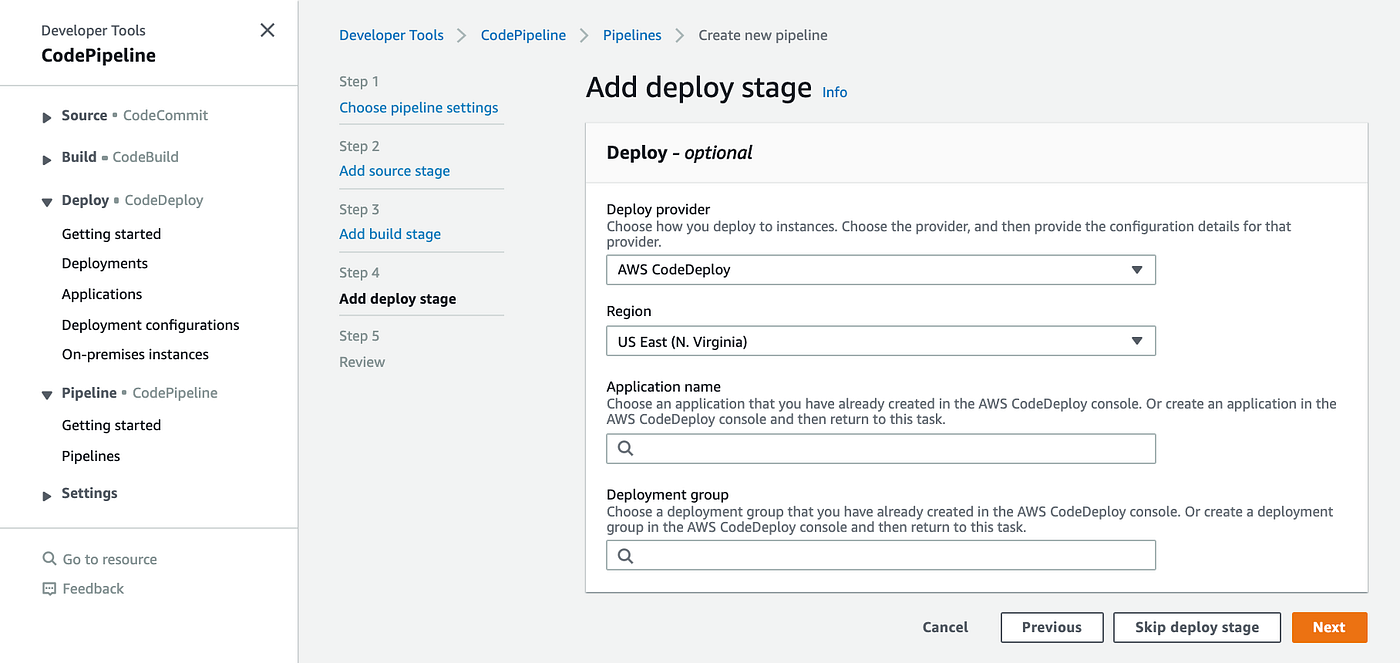Collapse the Deploy CodeDeploy section
Screen dimensions: 1400x663
(47, 202)
